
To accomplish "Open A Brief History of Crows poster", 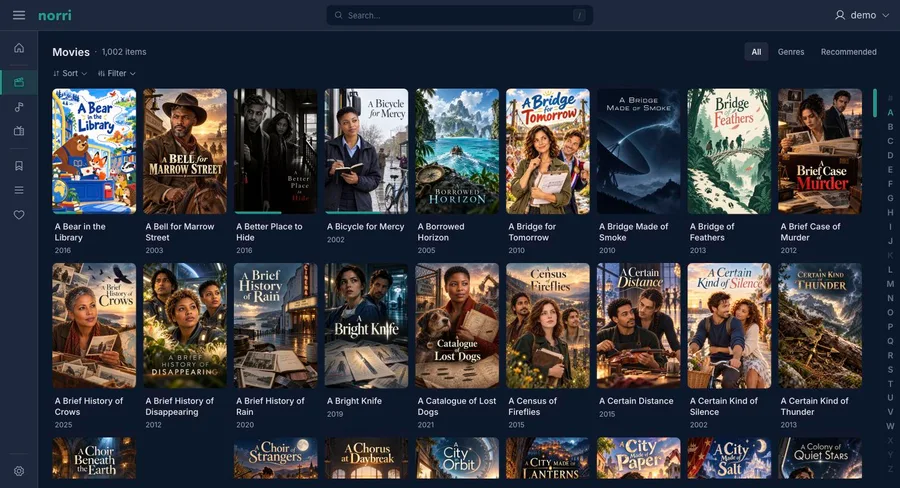I will [94, 326].
